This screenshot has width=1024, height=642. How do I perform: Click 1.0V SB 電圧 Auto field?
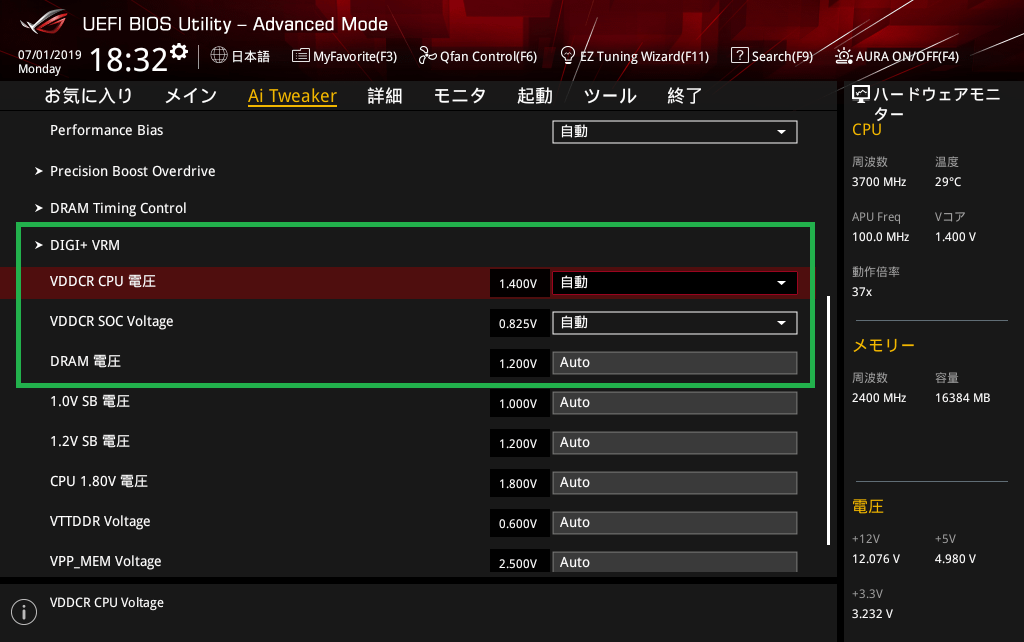[675, 403]
